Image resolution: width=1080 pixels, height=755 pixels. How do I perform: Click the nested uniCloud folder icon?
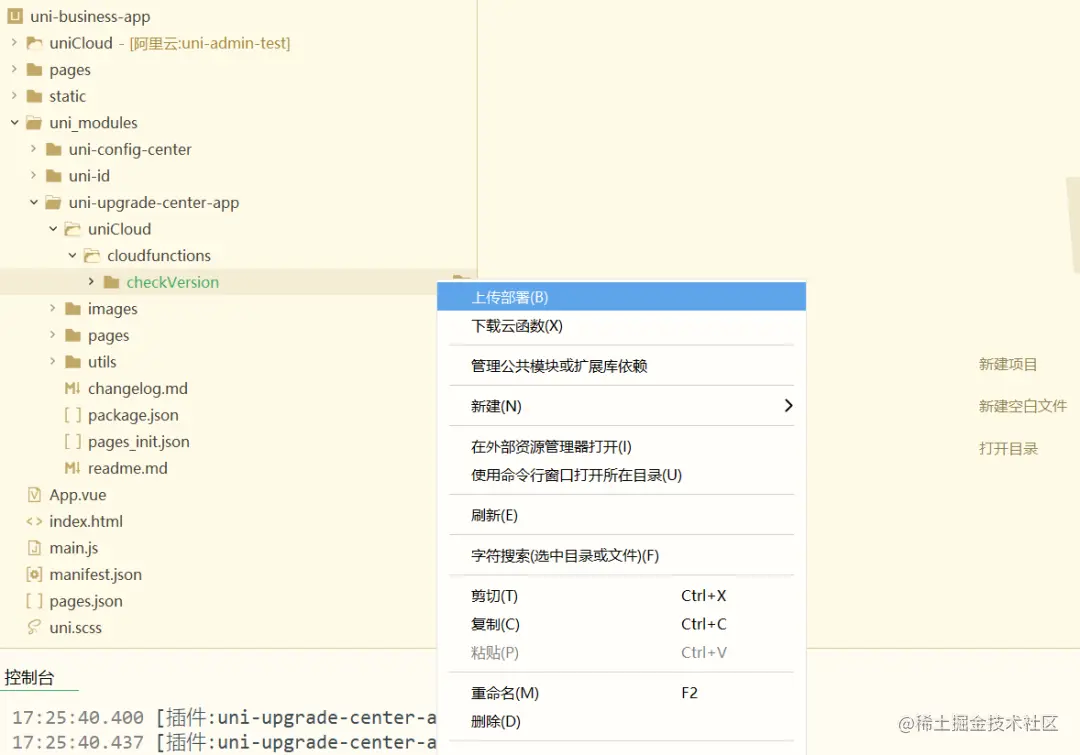72,229
